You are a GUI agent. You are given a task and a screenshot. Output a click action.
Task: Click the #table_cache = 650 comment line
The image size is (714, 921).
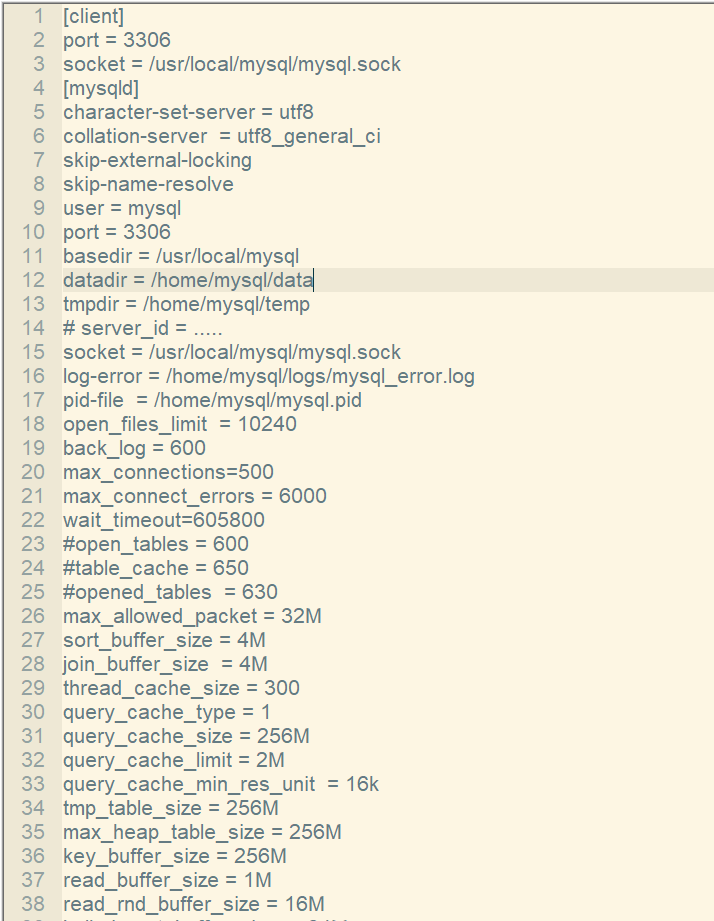tap(155, 568)
